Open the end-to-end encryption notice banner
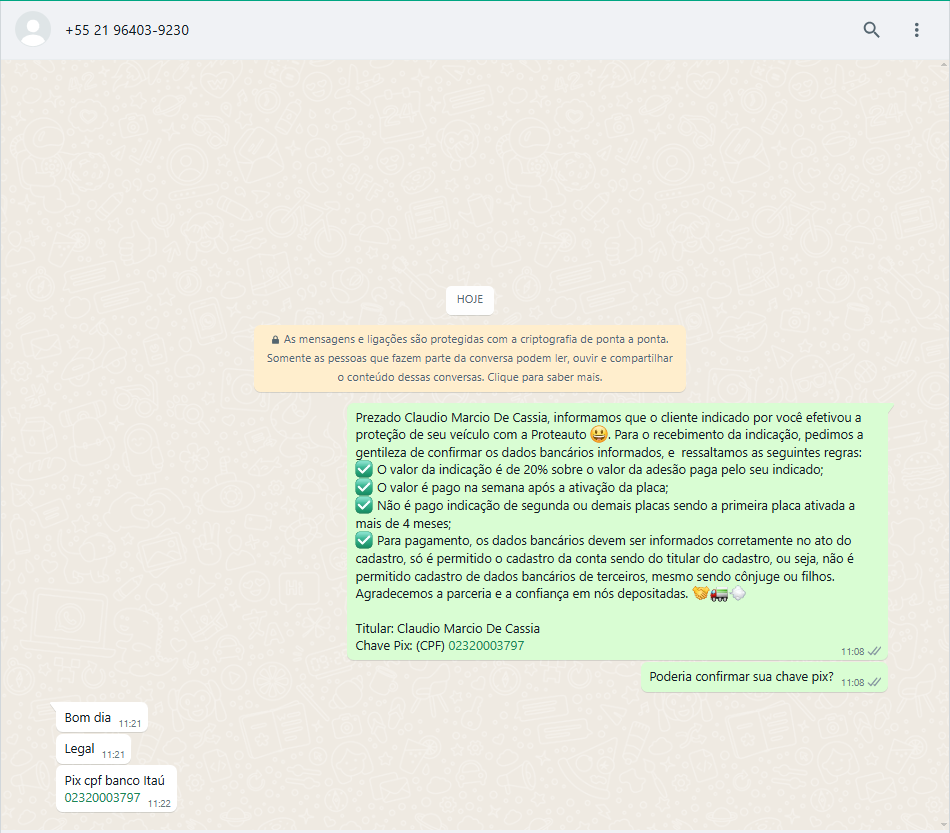The width and height of the screenshot is (950, 833). click(469, 358)
